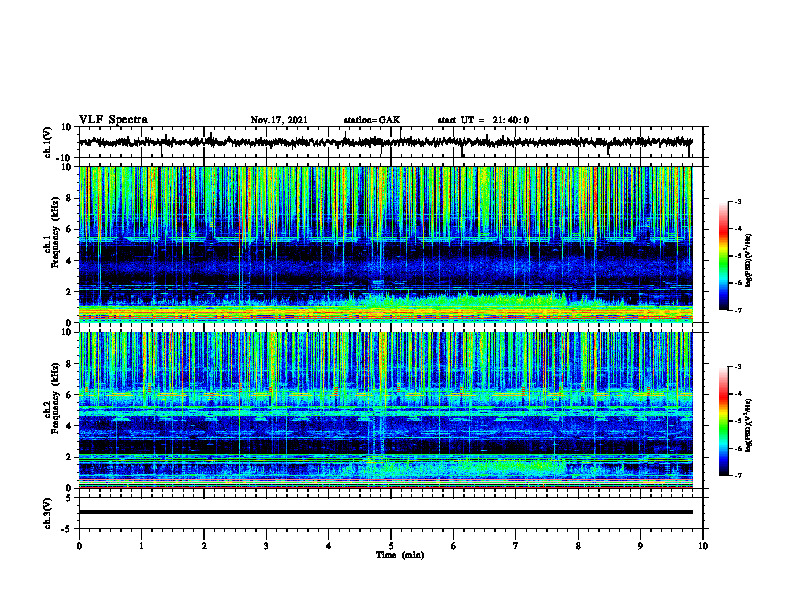Click the 'ch.1(V)' waveform axis label
Viewport: 792px width, 612px height.
coord(48,142)
